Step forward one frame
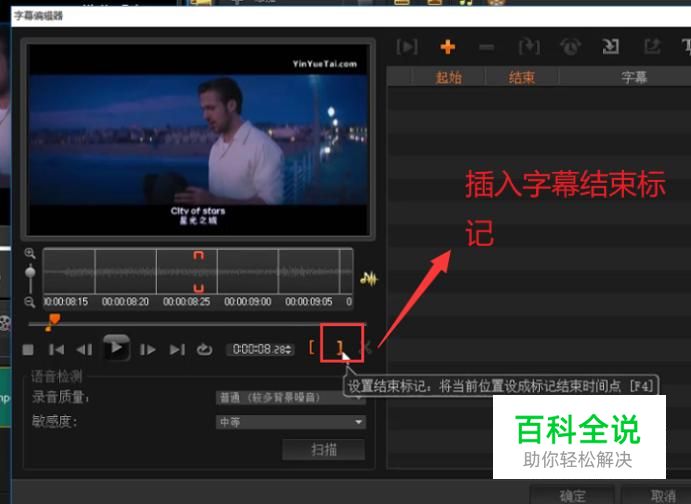 pos(148,350)
